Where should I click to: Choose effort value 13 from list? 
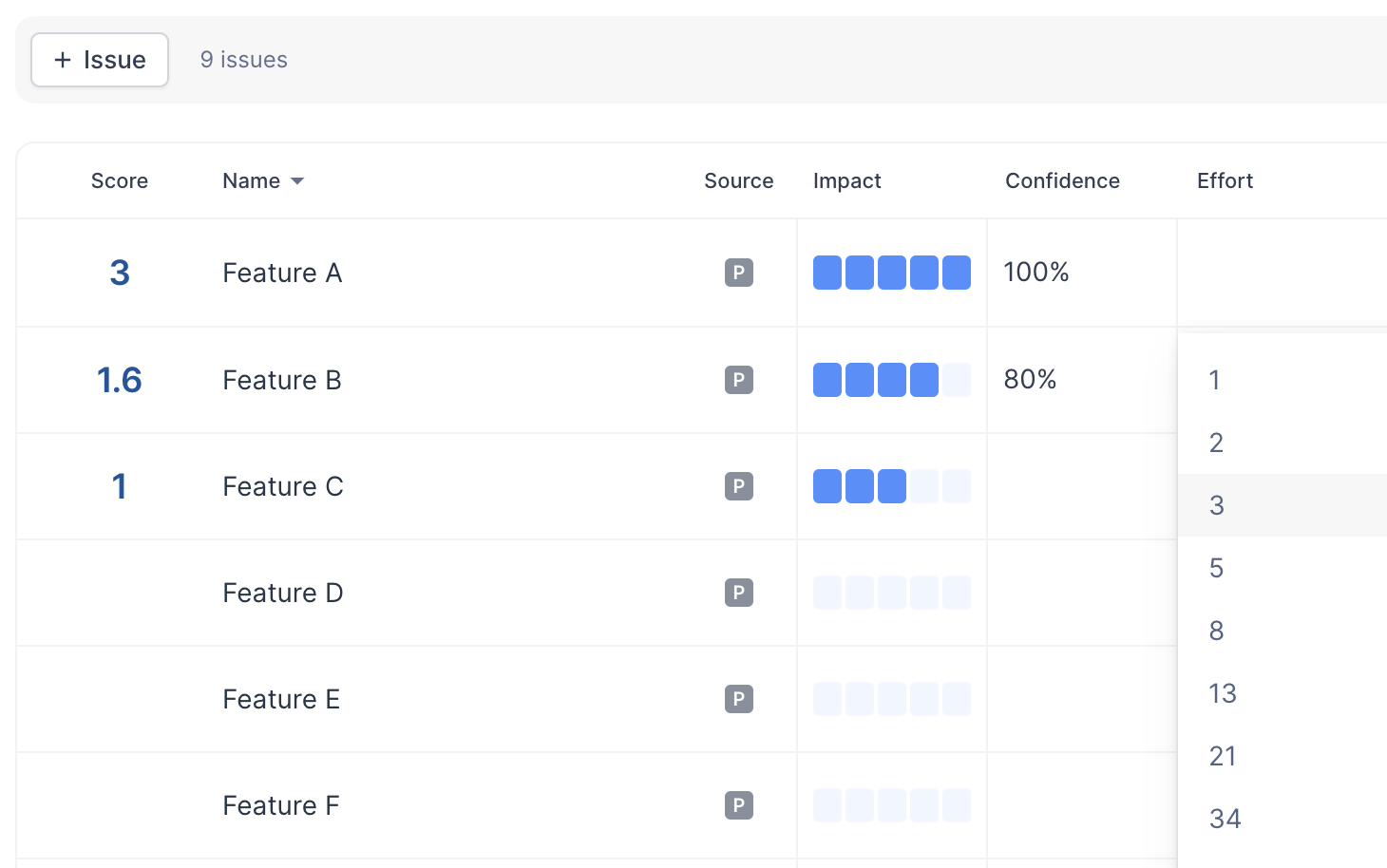click(x=1223, y=693)
